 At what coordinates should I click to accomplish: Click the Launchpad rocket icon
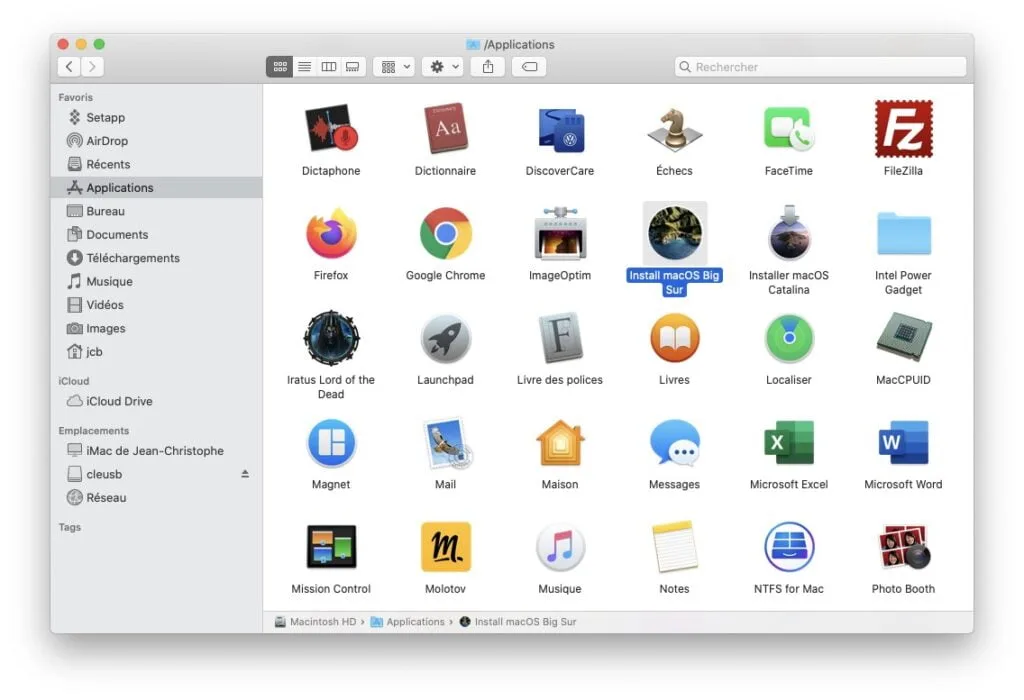point(445,338)
